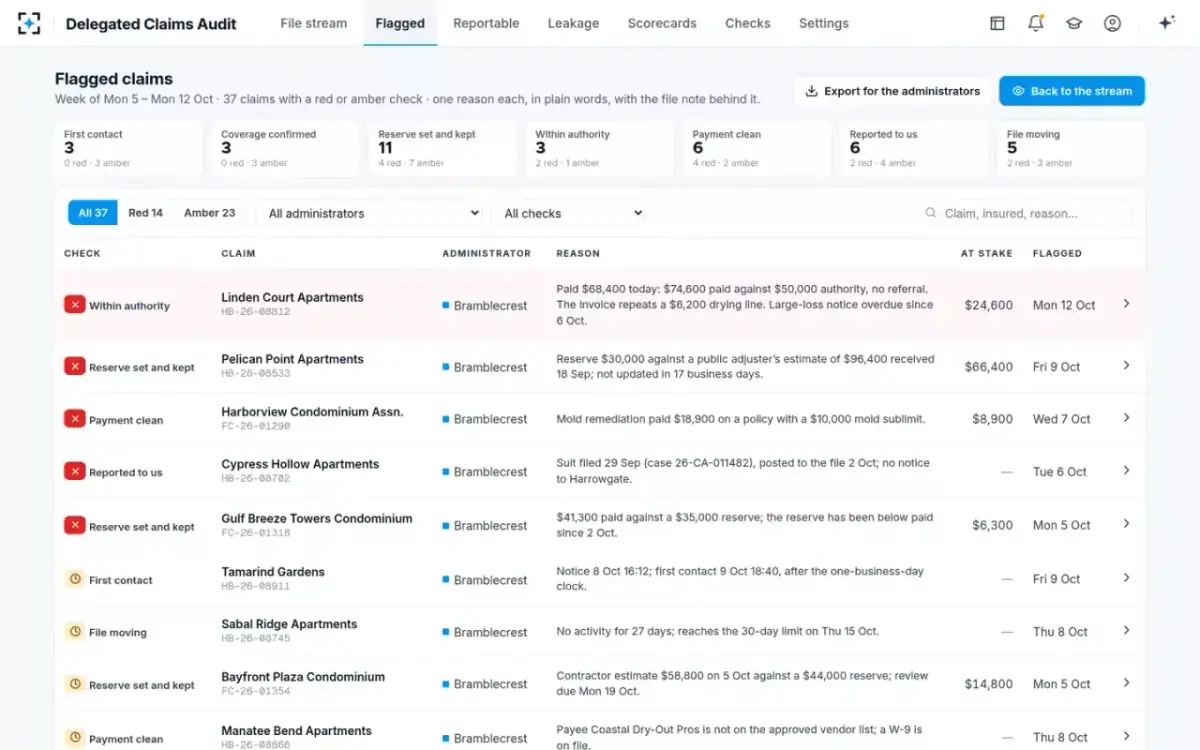Select the Payment clean summary card

(x=757, y=148)
